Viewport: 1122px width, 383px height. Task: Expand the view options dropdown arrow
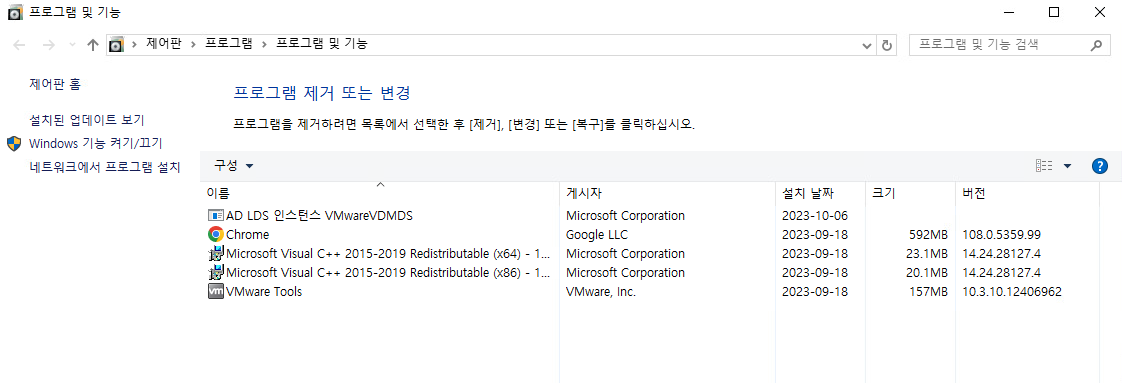click(1068, 166)
